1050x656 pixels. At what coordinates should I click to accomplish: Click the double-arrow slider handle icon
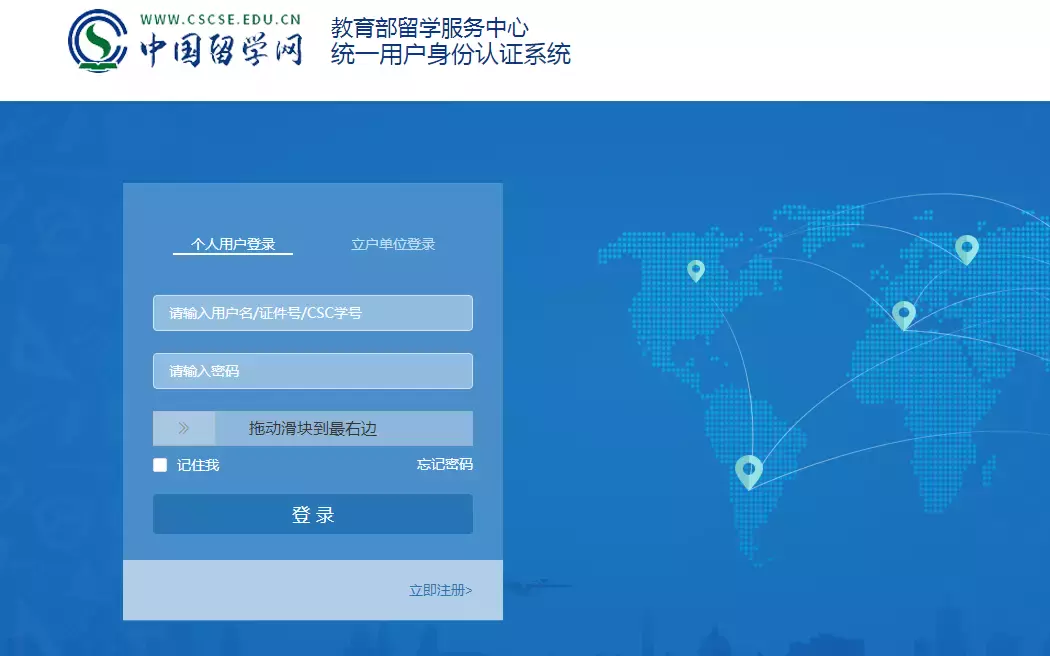pos(182,428)
